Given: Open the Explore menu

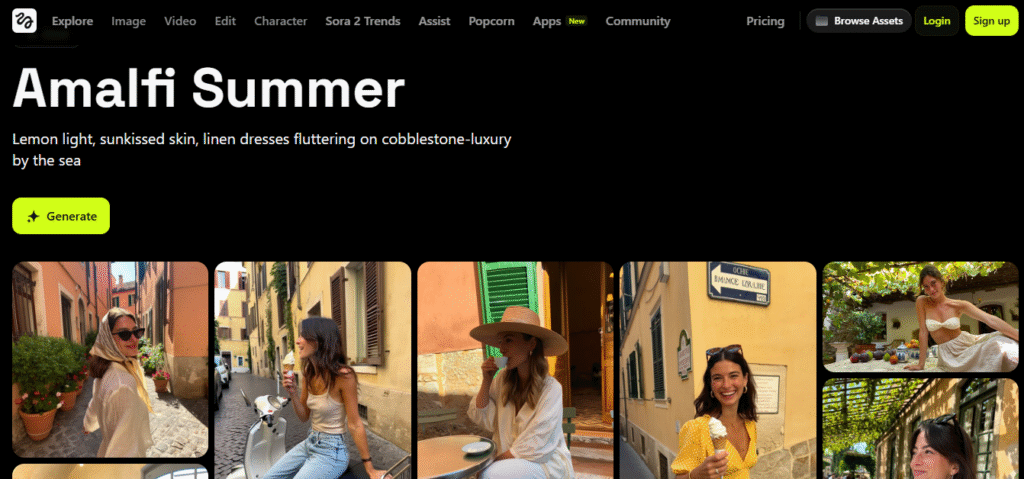Looking at the screenshot, I should click(72, 21).
